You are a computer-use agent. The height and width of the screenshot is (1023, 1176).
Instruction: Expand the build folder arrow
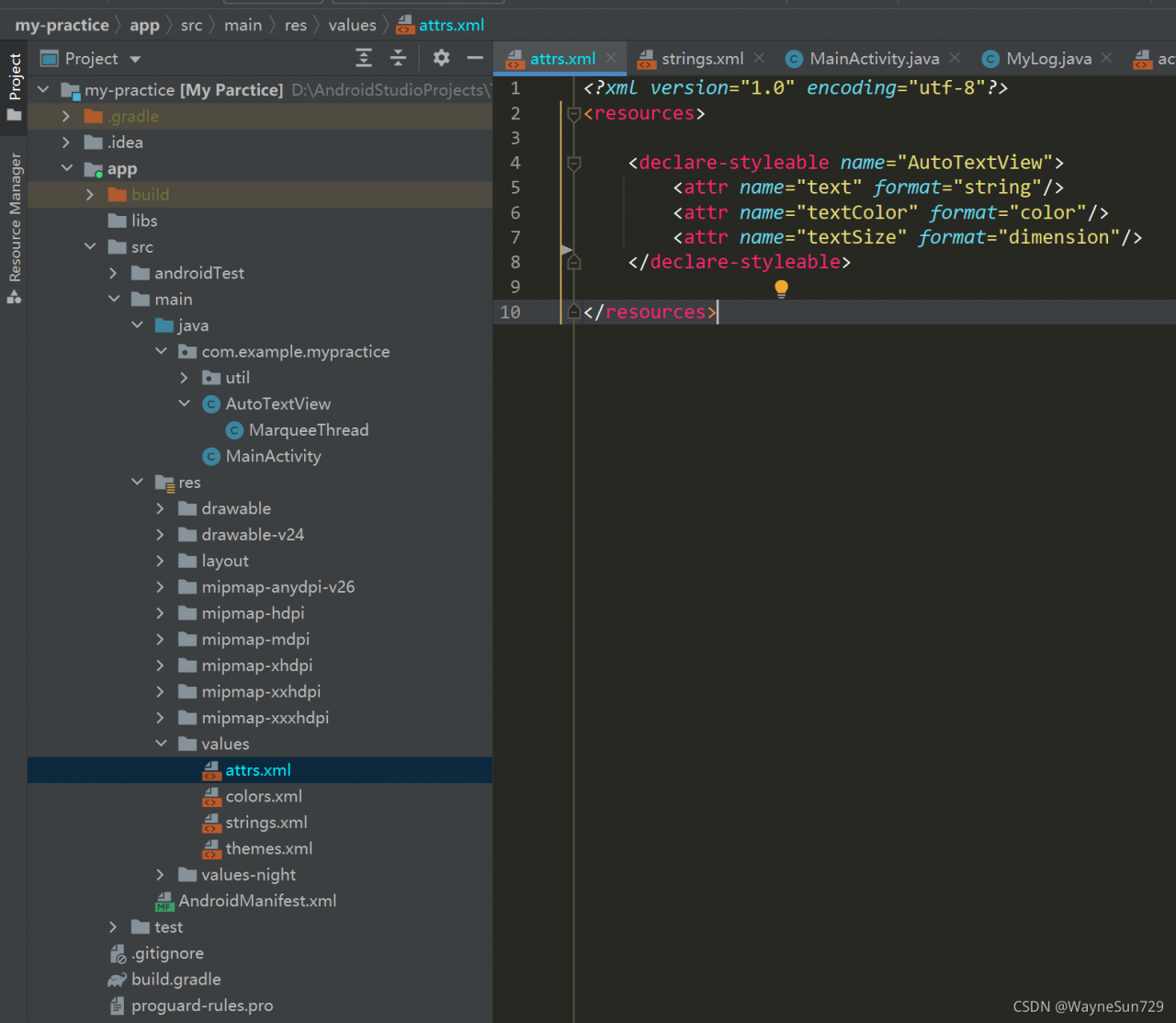(x=89, y=195)
